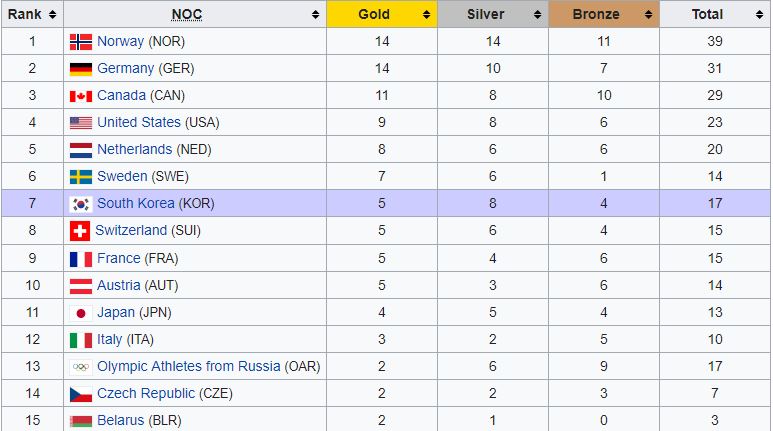Viewport: 773px width, 431px height.
Task: Click the Switzerland flag icon
Action: point(81,231)
